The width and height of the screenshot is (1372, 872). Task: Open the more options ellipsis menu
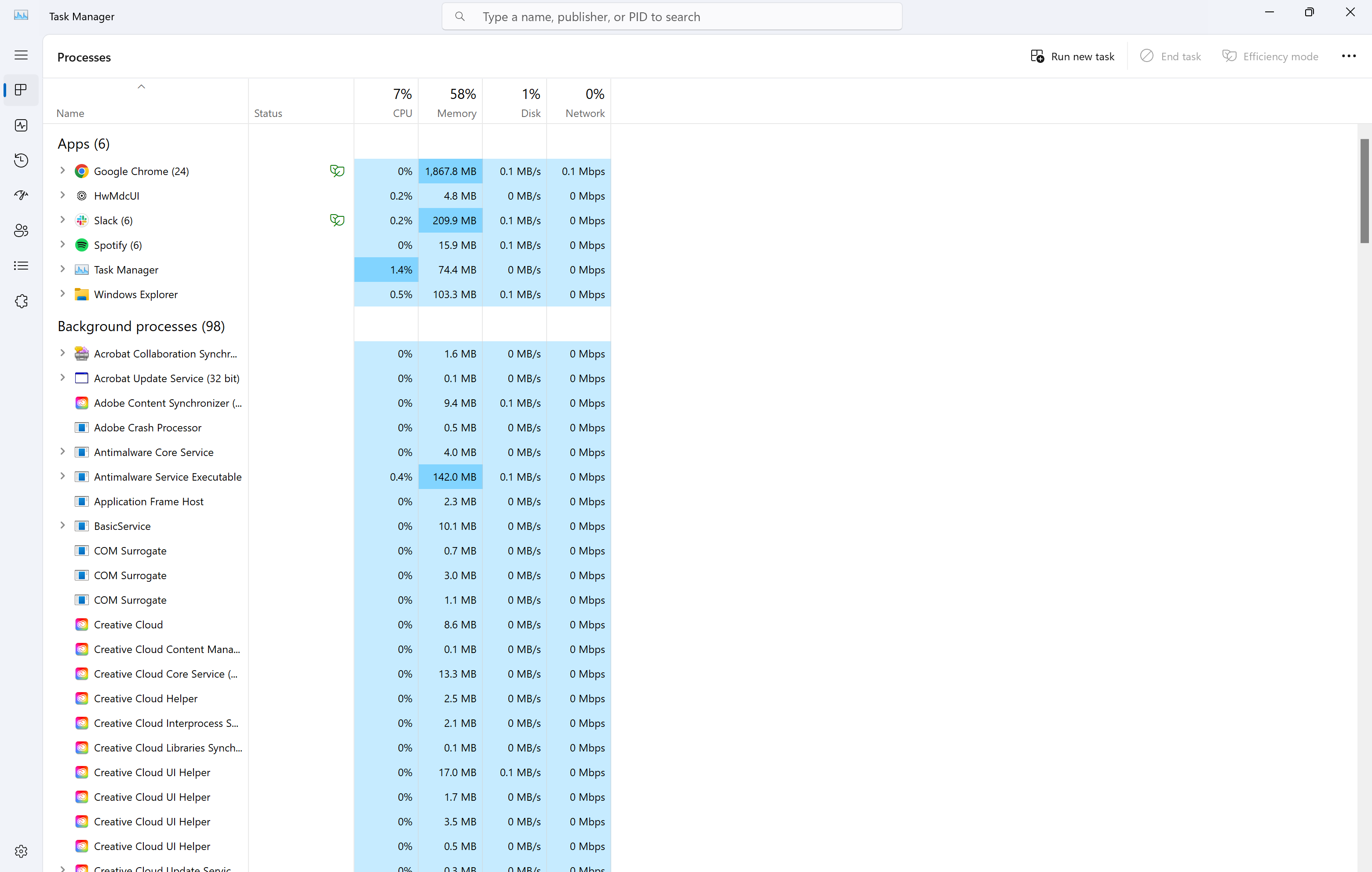pos(1349,56)
